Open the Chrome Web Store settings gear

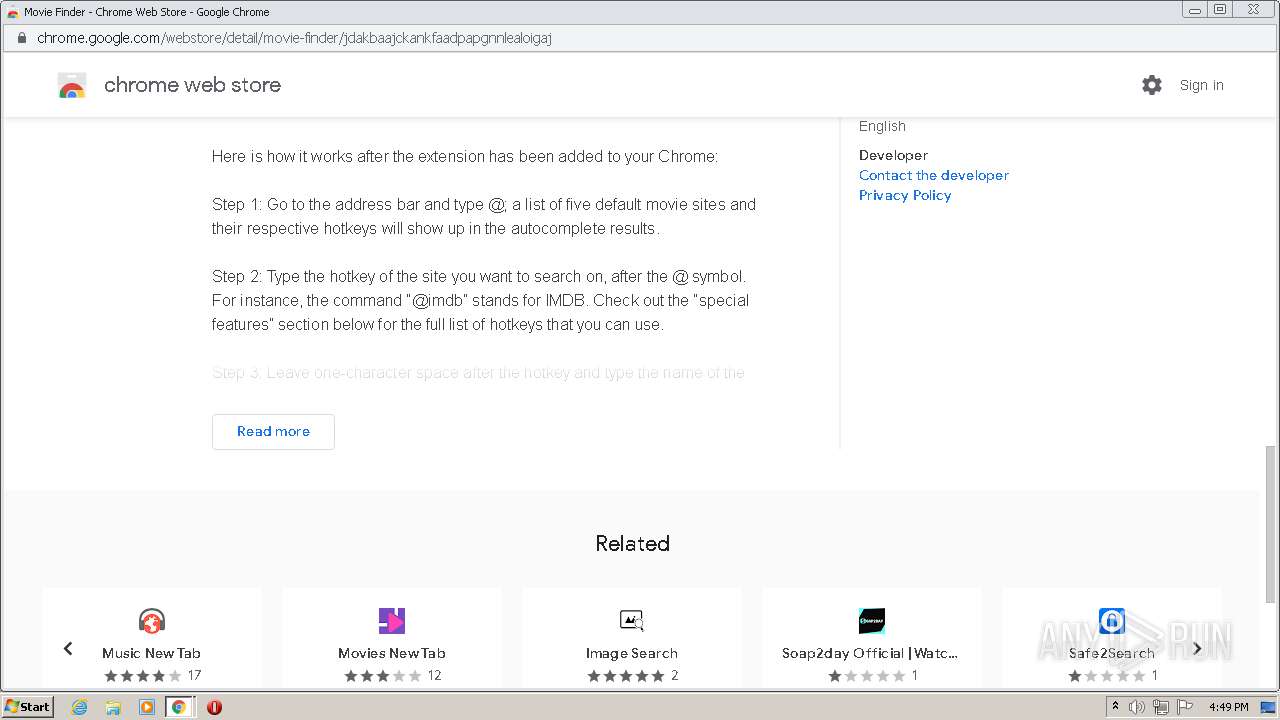(1152, 85)
